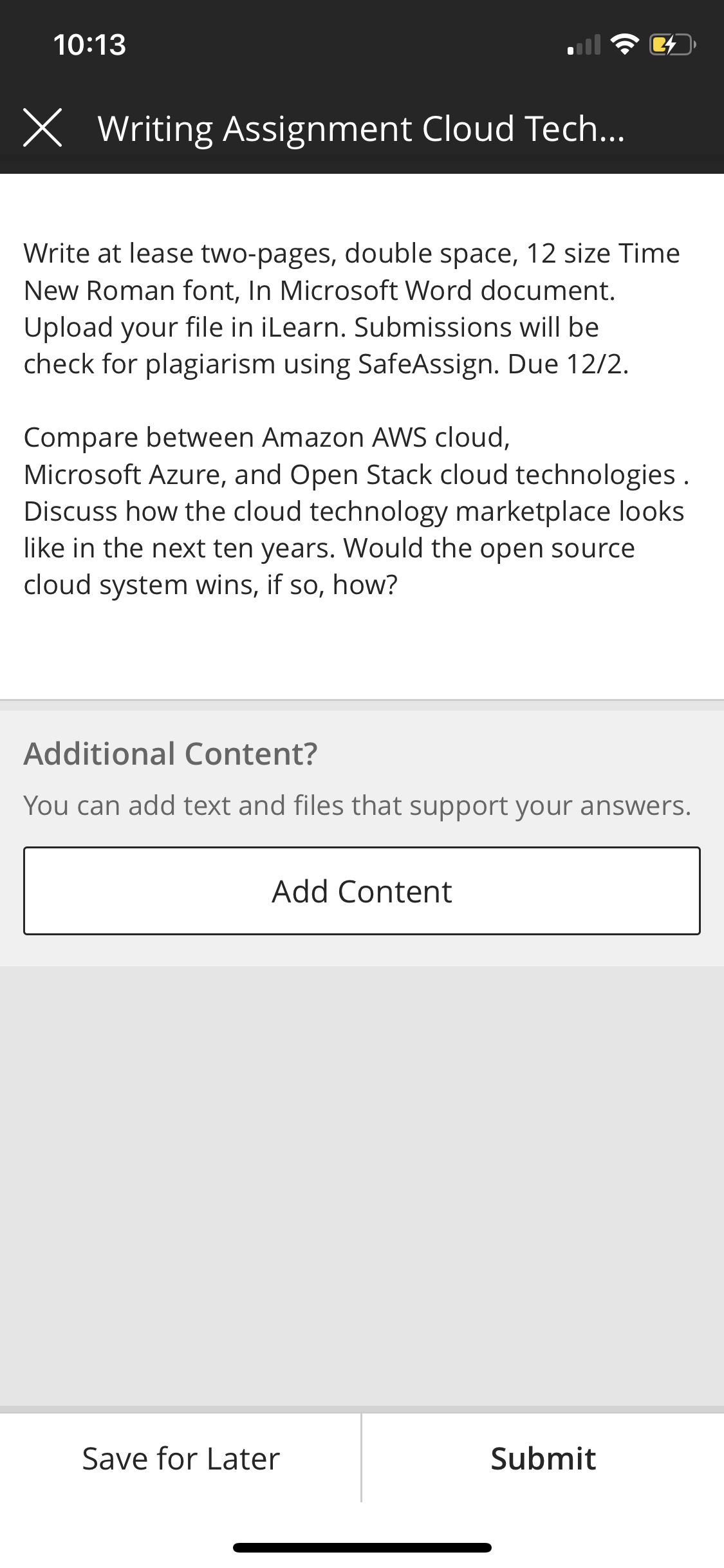Tap the 10:13 clock in status bar
This screenshot has width=724, height=1568.
(89, 45)
